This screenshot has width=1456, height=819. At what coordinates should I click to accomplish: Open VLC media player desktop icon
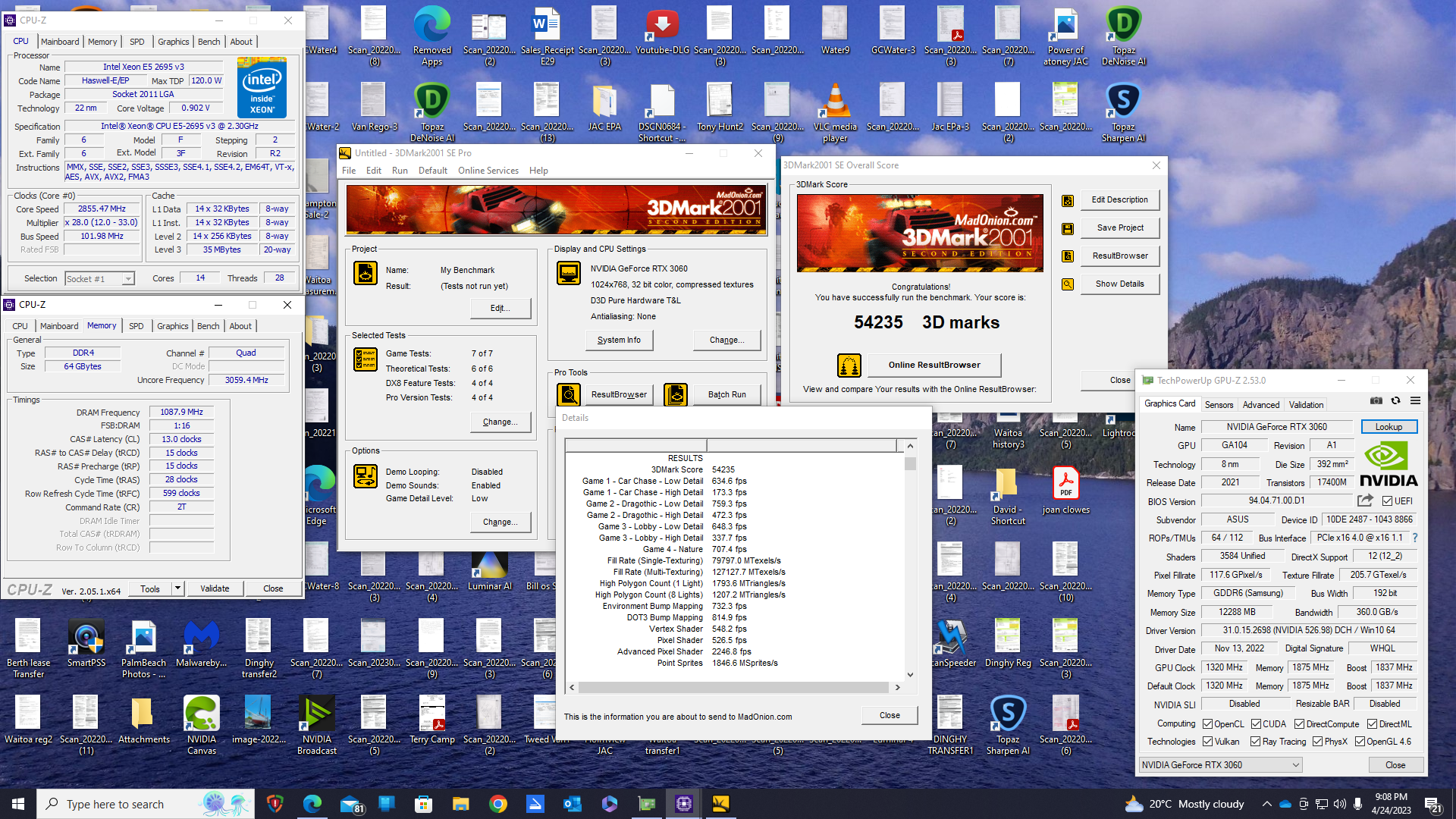pos(835,111)
